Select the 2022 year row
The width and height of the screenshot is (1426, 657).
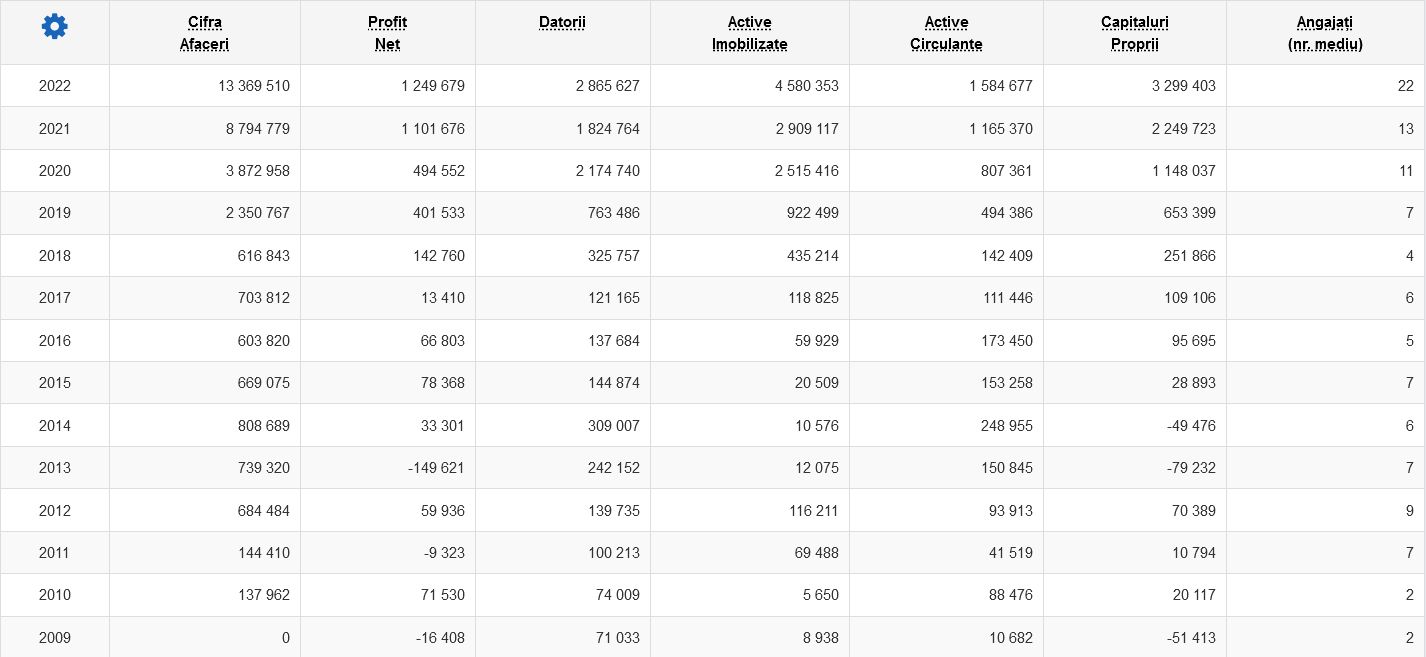tap(55, 86)
